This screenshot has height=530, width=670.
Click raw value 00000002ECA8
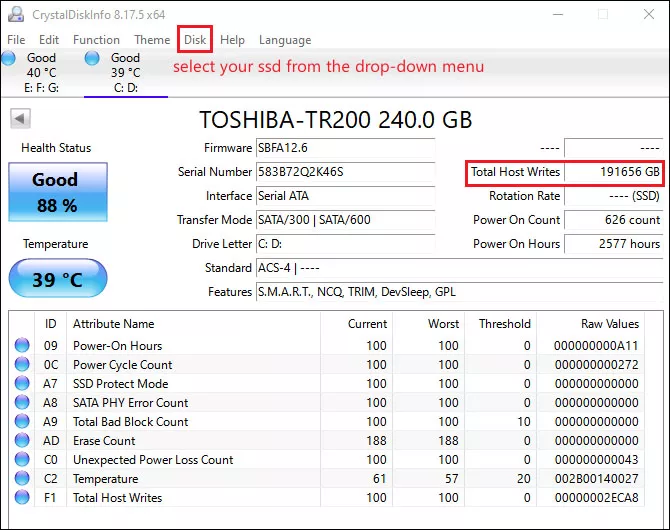[597, 498]
